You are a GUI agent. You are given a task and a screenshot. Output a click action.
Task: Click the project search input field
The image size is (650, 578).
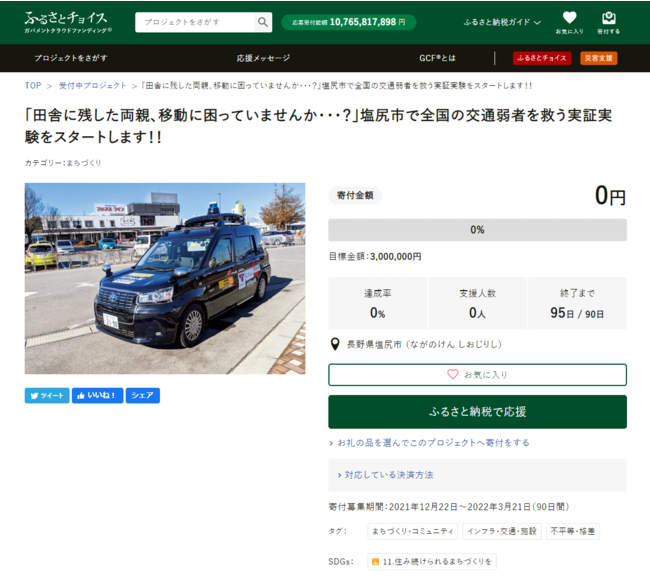[195, 22]
